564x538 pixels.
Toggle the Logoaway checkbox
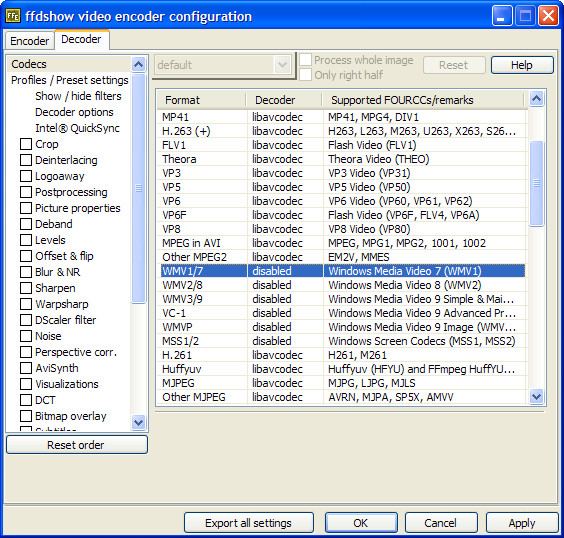pos(26,176)
